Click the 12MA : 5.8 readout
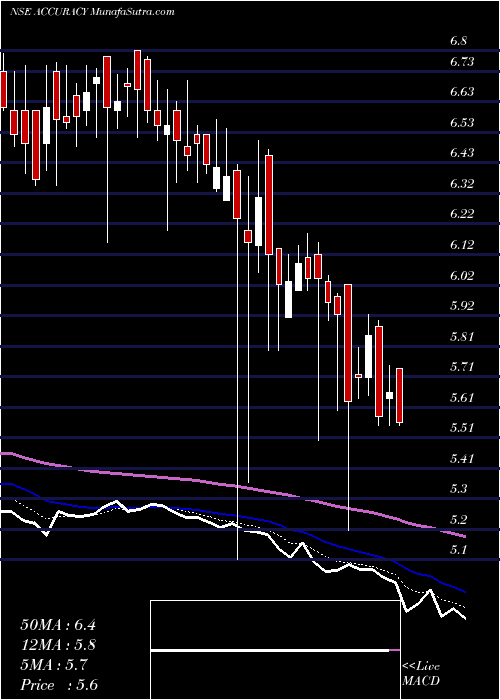The image size is (500, 700). coord(58,645)
